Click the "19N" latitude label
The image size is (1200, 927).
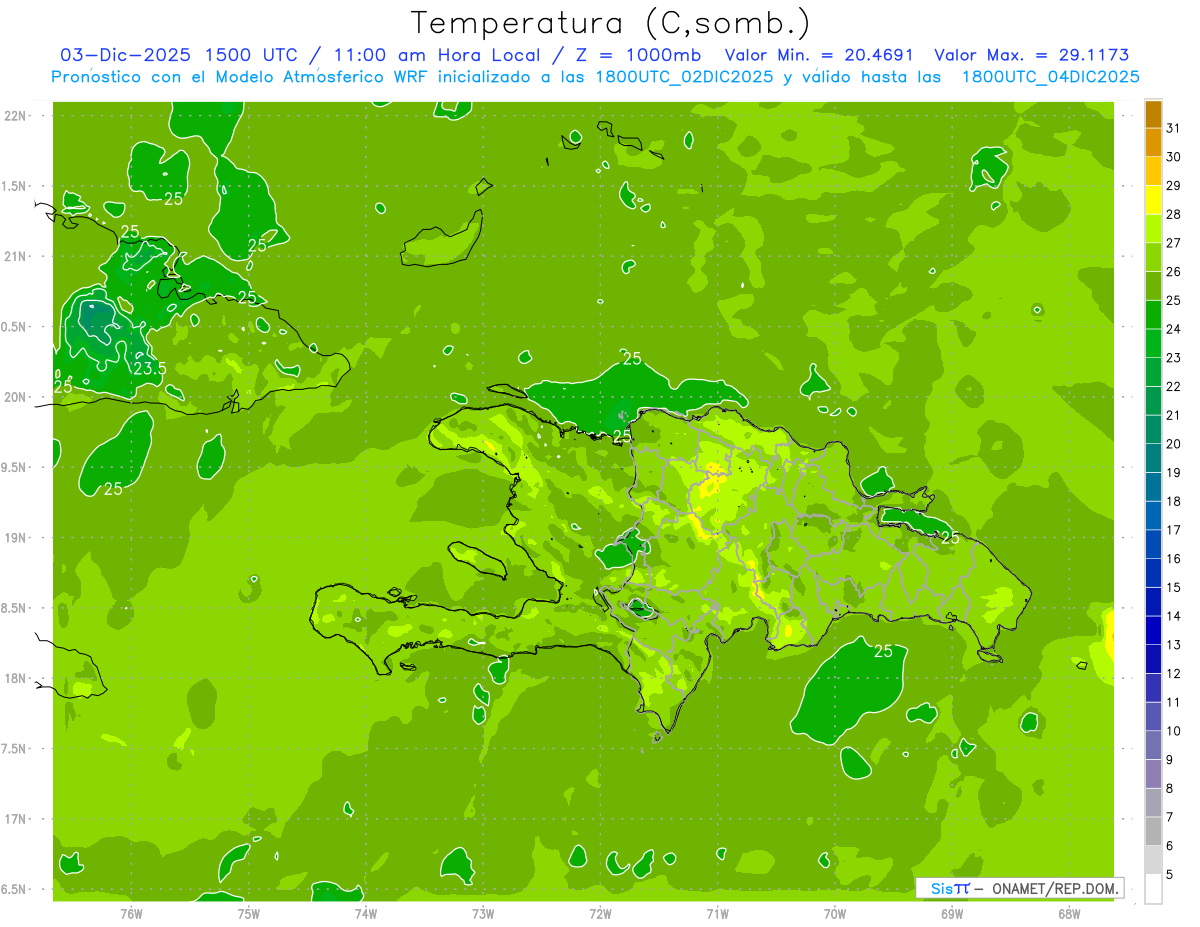[15, 538]
